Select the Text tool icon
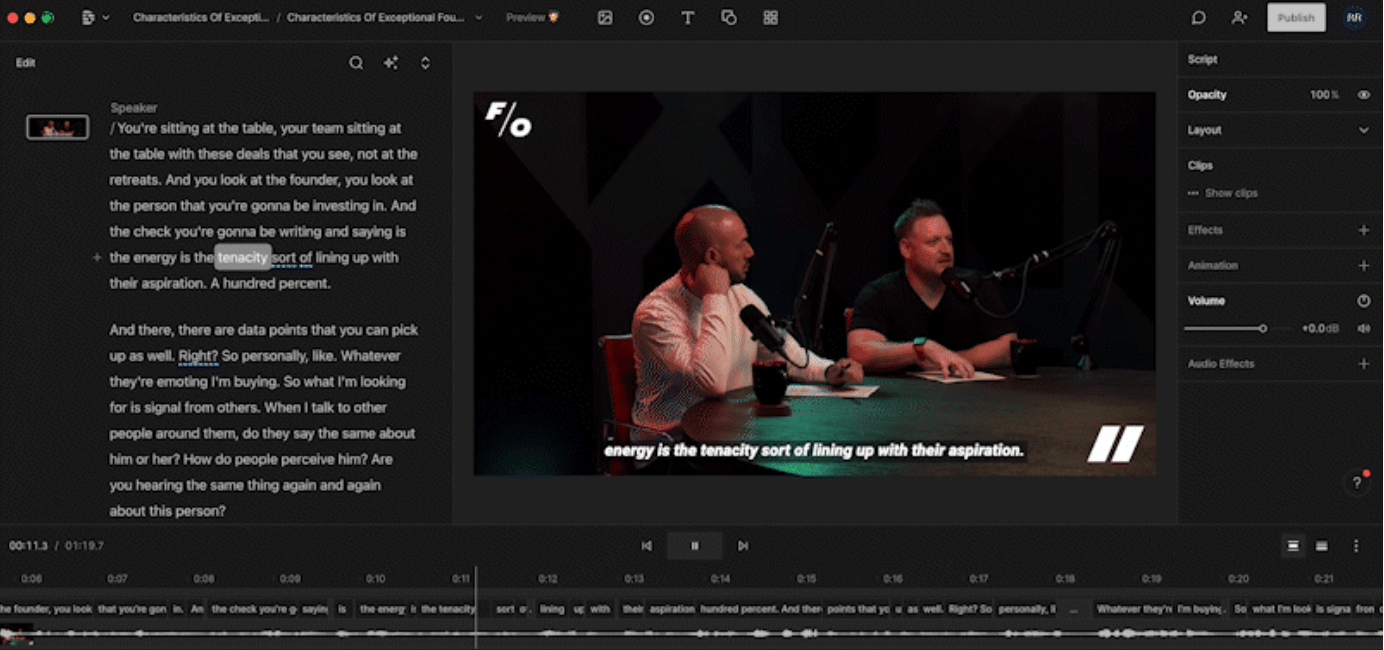1384x650 pixels. click(x=688, y=18)
